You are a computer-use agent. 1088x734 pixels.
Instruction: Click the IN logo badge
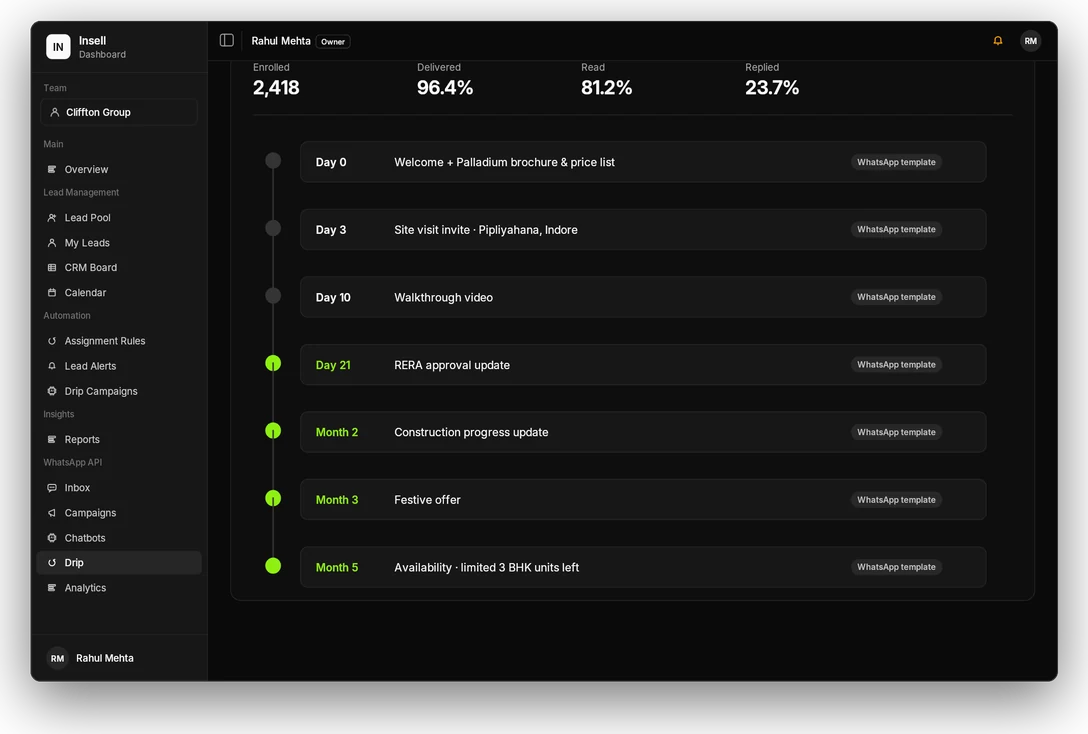pyautogui.click(x=58, y=46)
